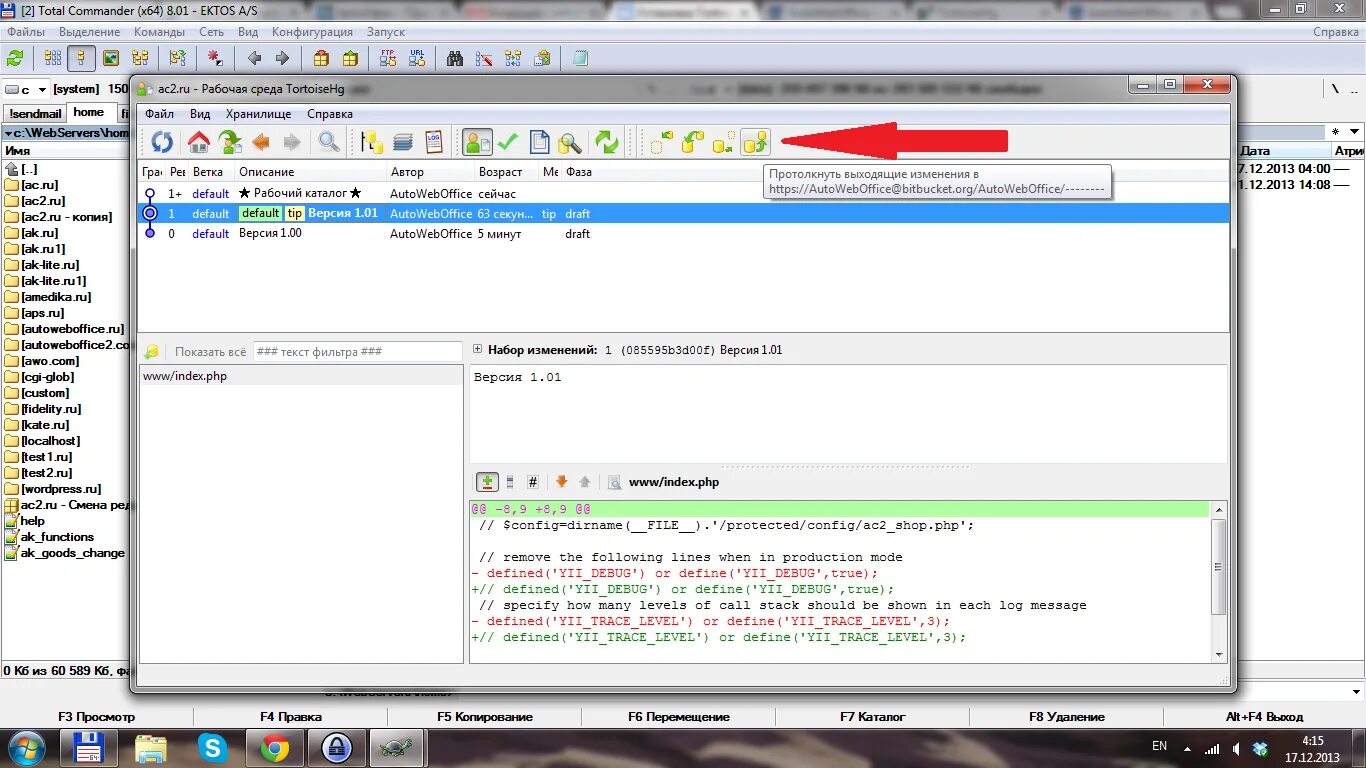Open Chrome from the taskbar
Image resolution: width=1366 pixels, height=768 pixels.
click(275, 748)
